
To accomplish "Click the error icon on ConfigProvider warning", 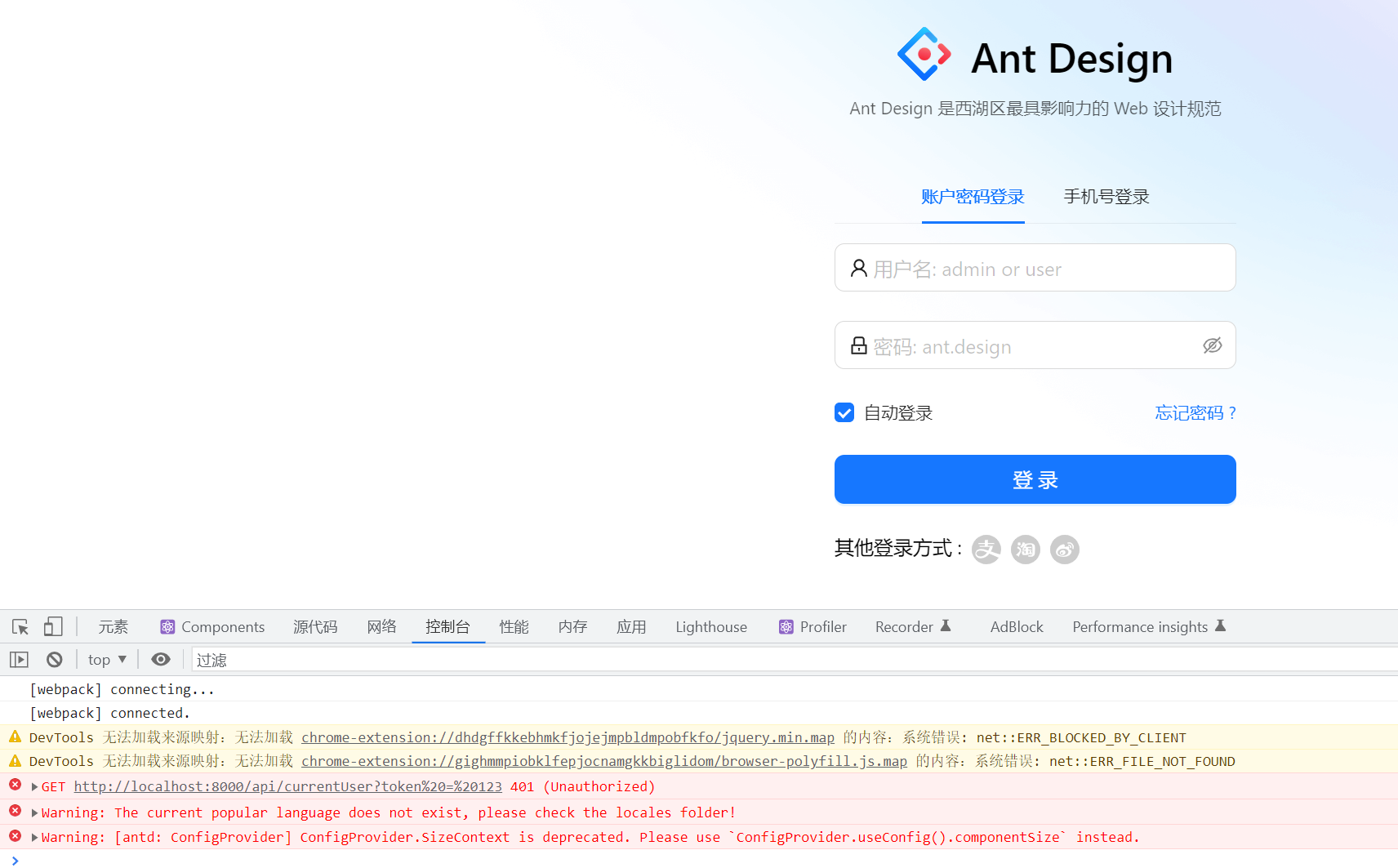I will pyautogui.click(x=15, y=836).
